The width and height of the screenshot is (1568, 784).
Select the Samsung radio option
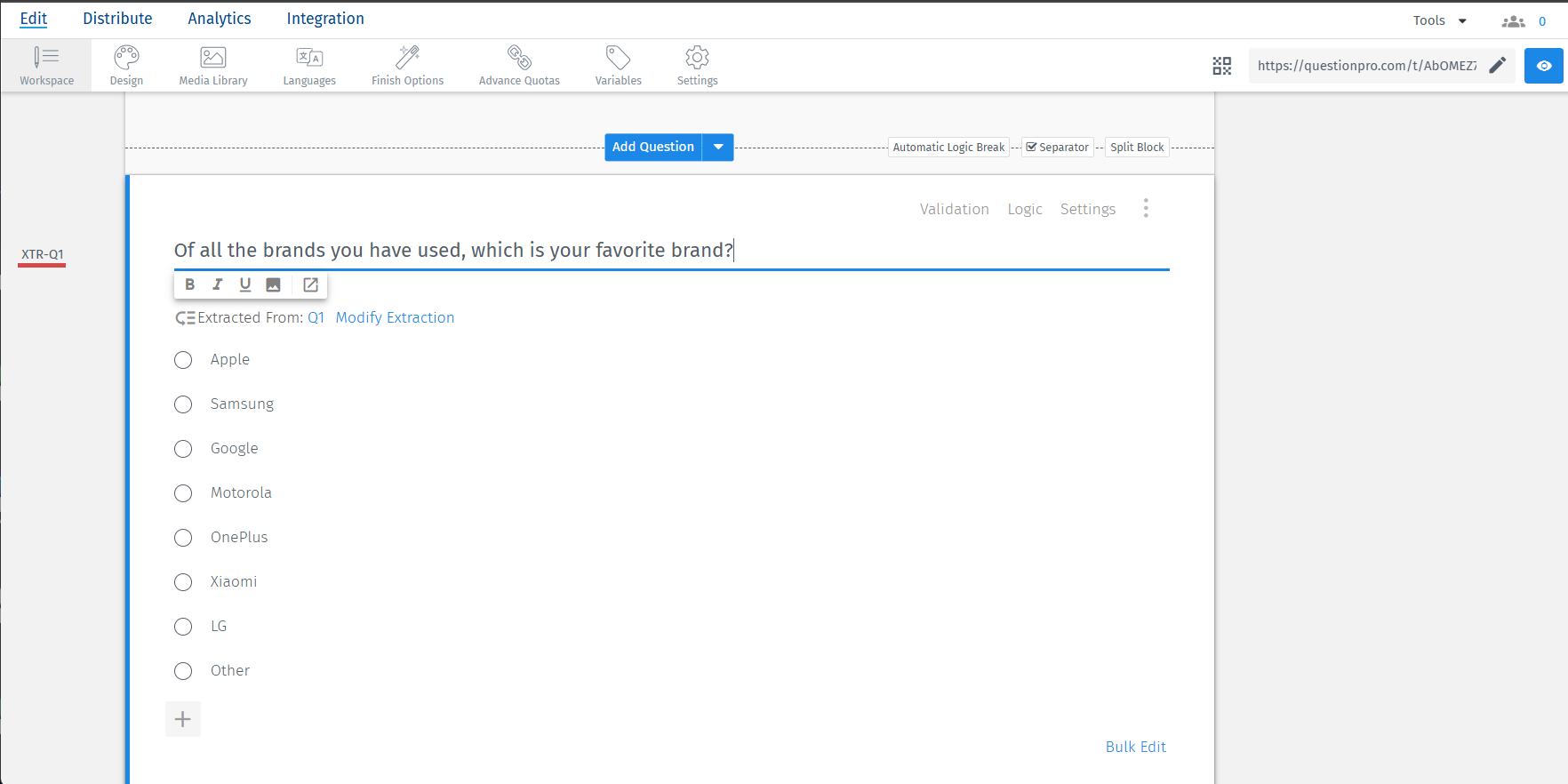pos(183,404)
